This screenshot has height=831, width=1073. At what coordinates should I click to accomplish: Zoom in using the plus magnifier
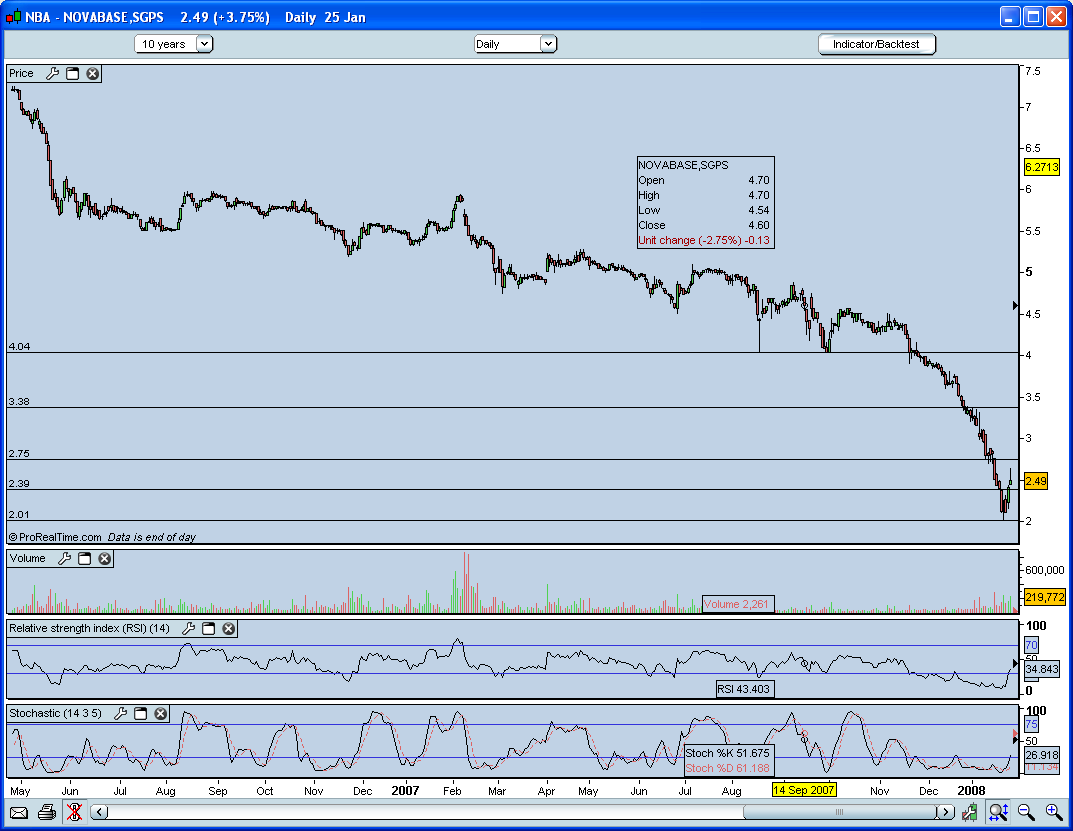pos(1055,813)
